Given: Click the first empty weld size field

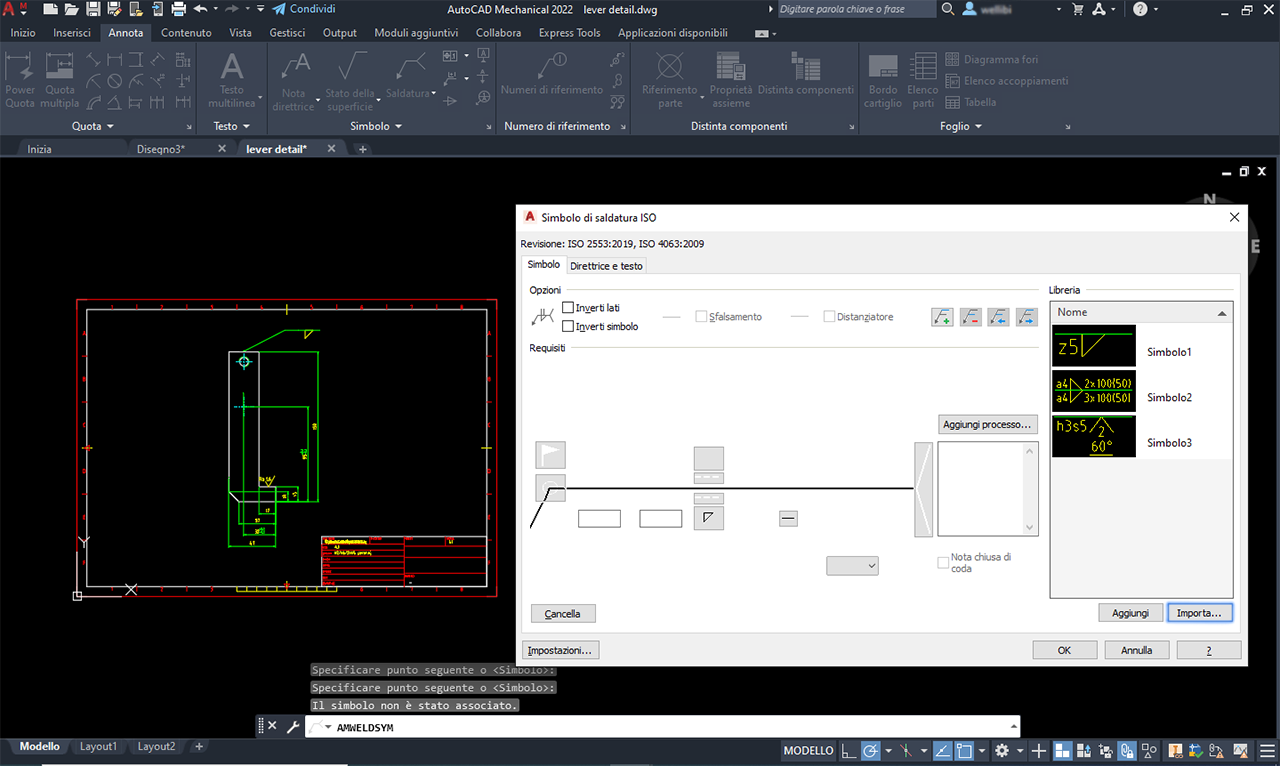Looking at the screenshot, I should [x=599, y=518].
